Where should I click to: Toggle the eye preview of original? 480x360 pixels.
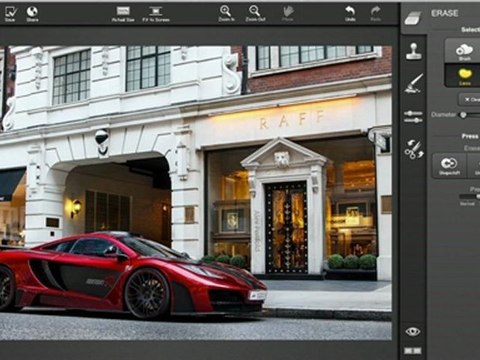413,331
